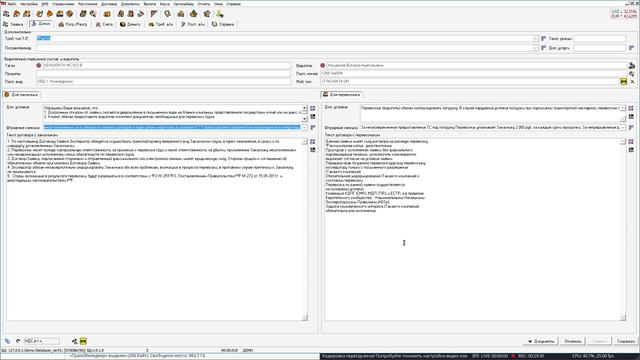Click the red circle marker in the Водитель field
This screenshot has width=640, height=360.
click(x=323, y=65)
